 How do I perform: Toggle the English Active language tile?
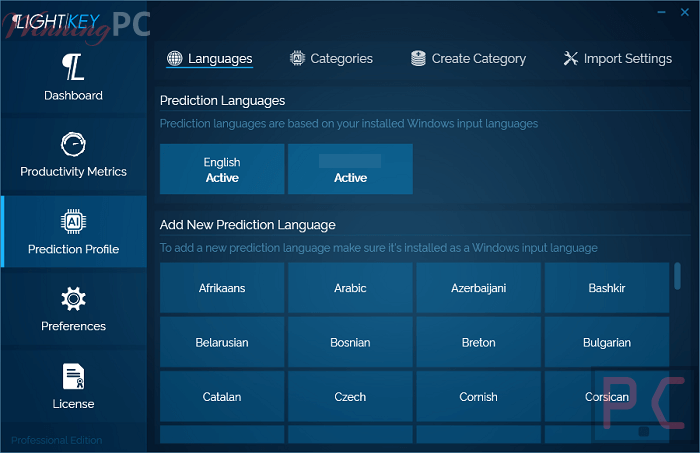222,169
